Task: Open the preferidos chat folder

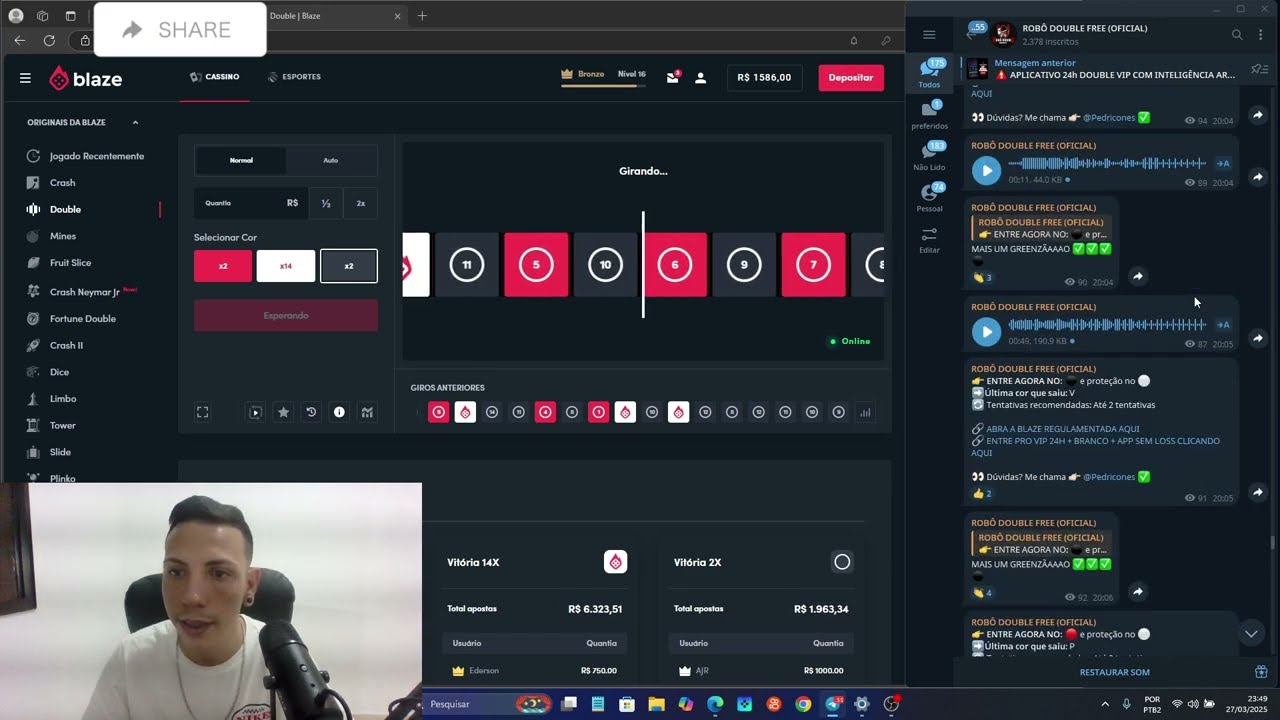Action: (x=930, y=115)
